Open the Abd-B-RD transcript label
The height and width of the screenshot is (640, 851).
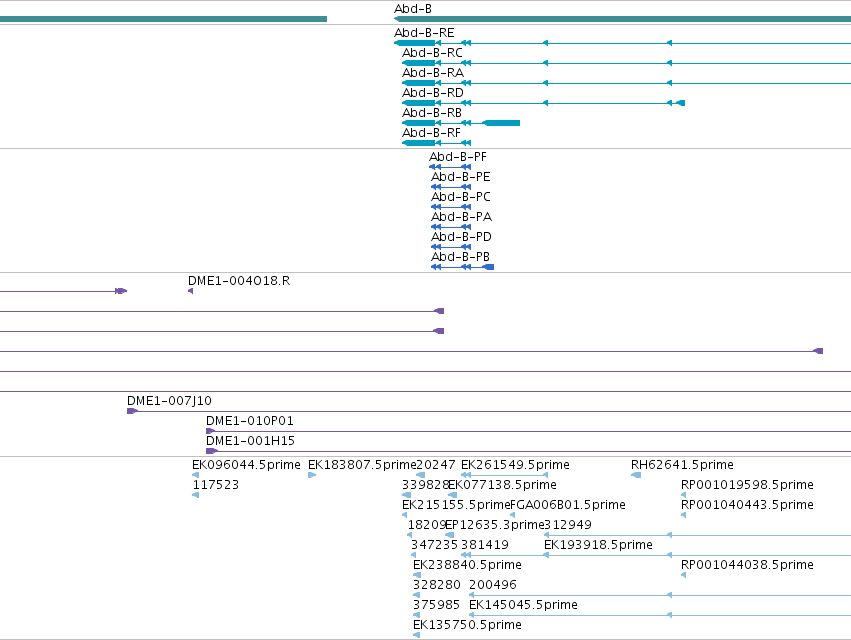[433, 93]
